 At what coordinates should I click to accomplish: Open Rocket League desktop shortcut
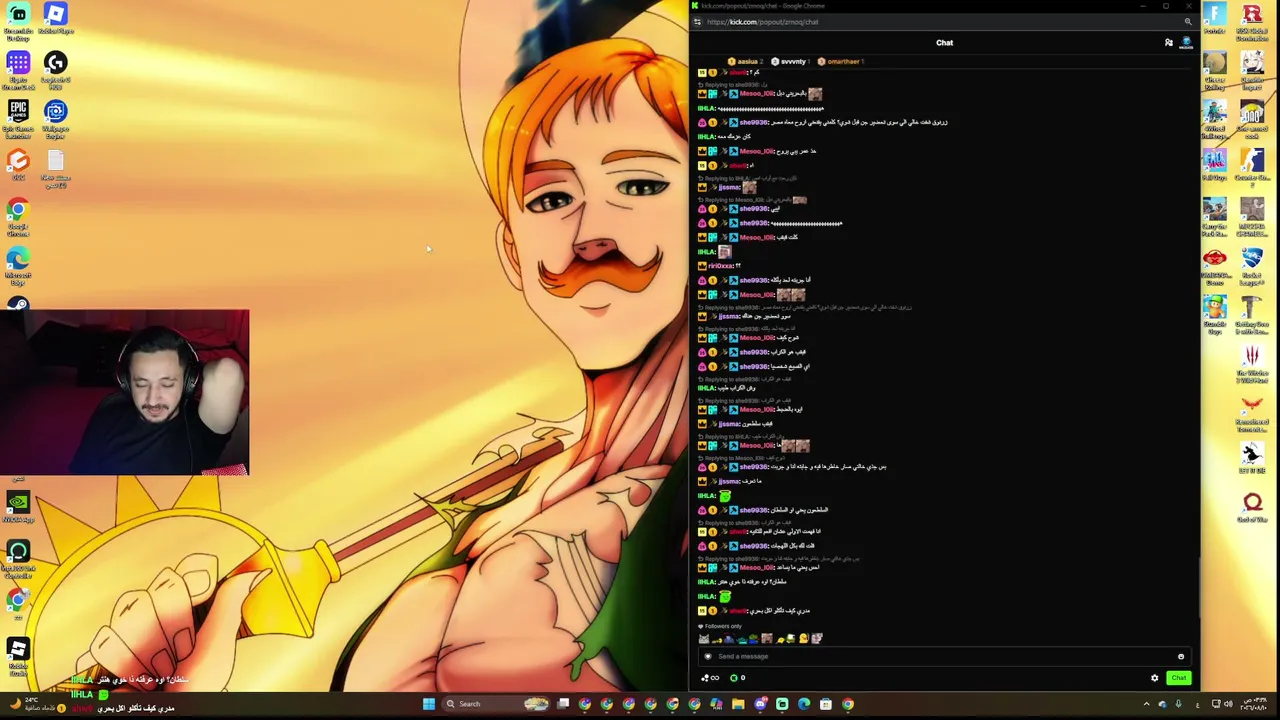(x=1252, y=266)
